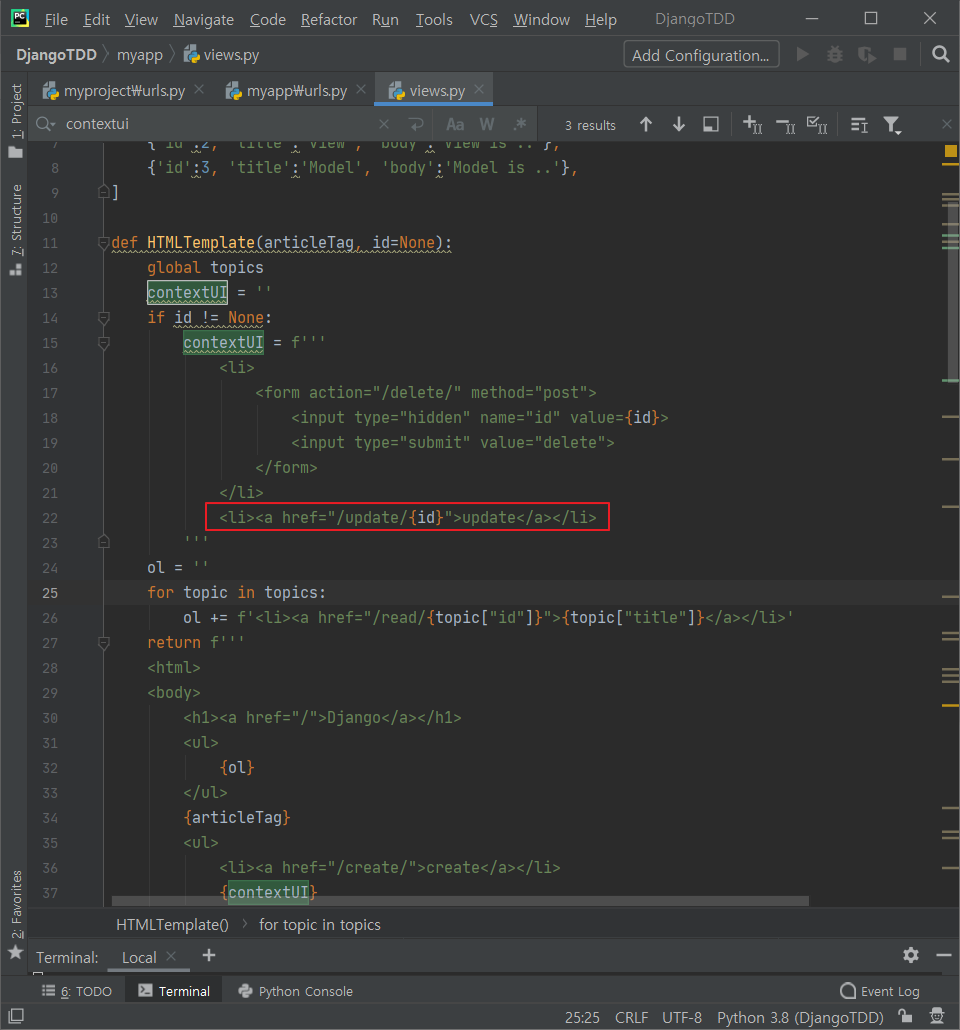Click the search text input field
960x1030 pixels.
pos(217,124)
